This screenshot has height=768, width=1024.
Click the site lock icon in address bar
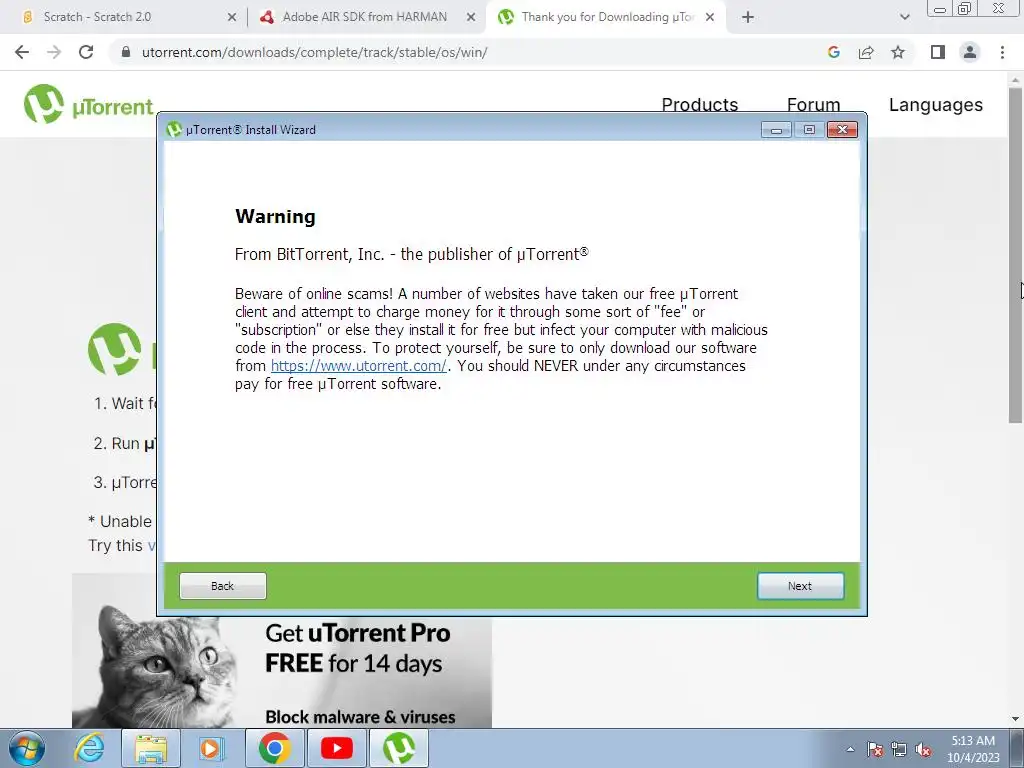point(126,52)
